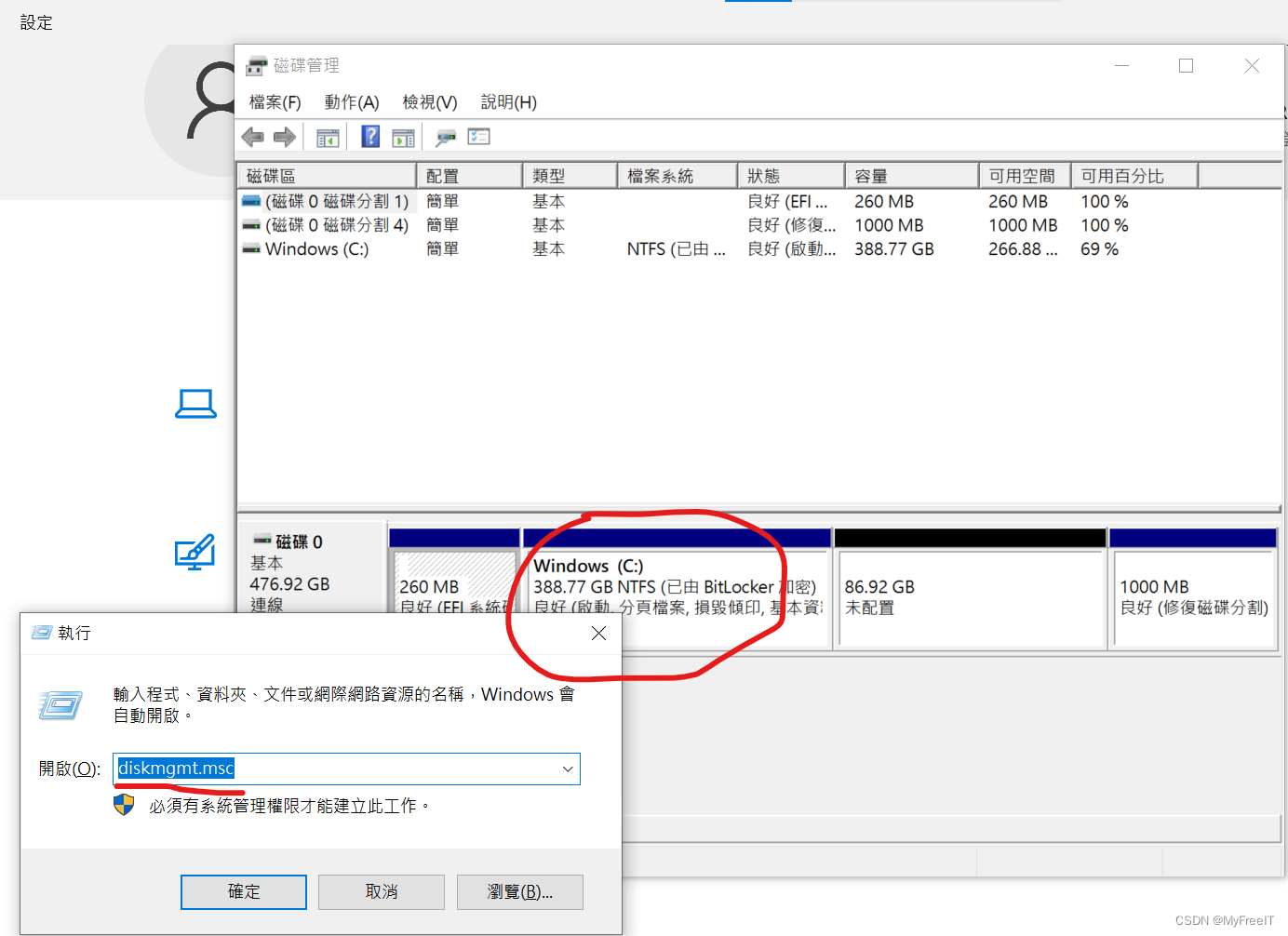Toggle the show/hide console tree toolbar icon
This screenshot has width=1288, height=936.
point(328,138)
